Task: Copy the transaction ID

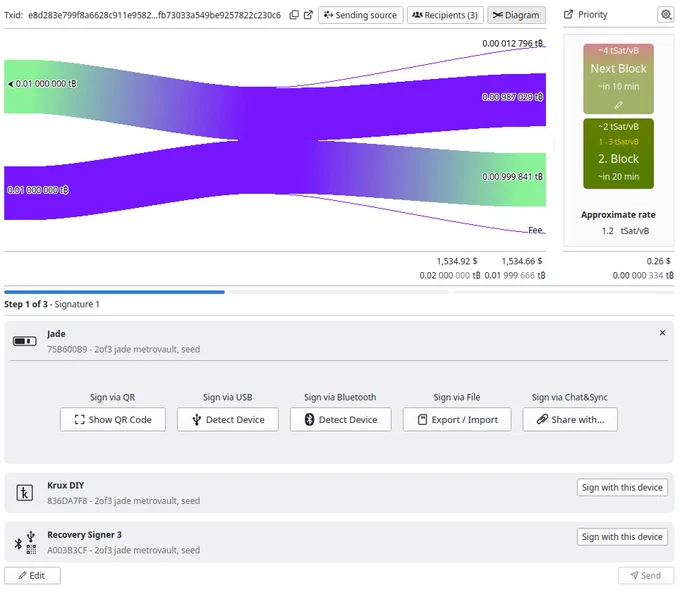Action: pyautogui.click(x=294, y=15)
